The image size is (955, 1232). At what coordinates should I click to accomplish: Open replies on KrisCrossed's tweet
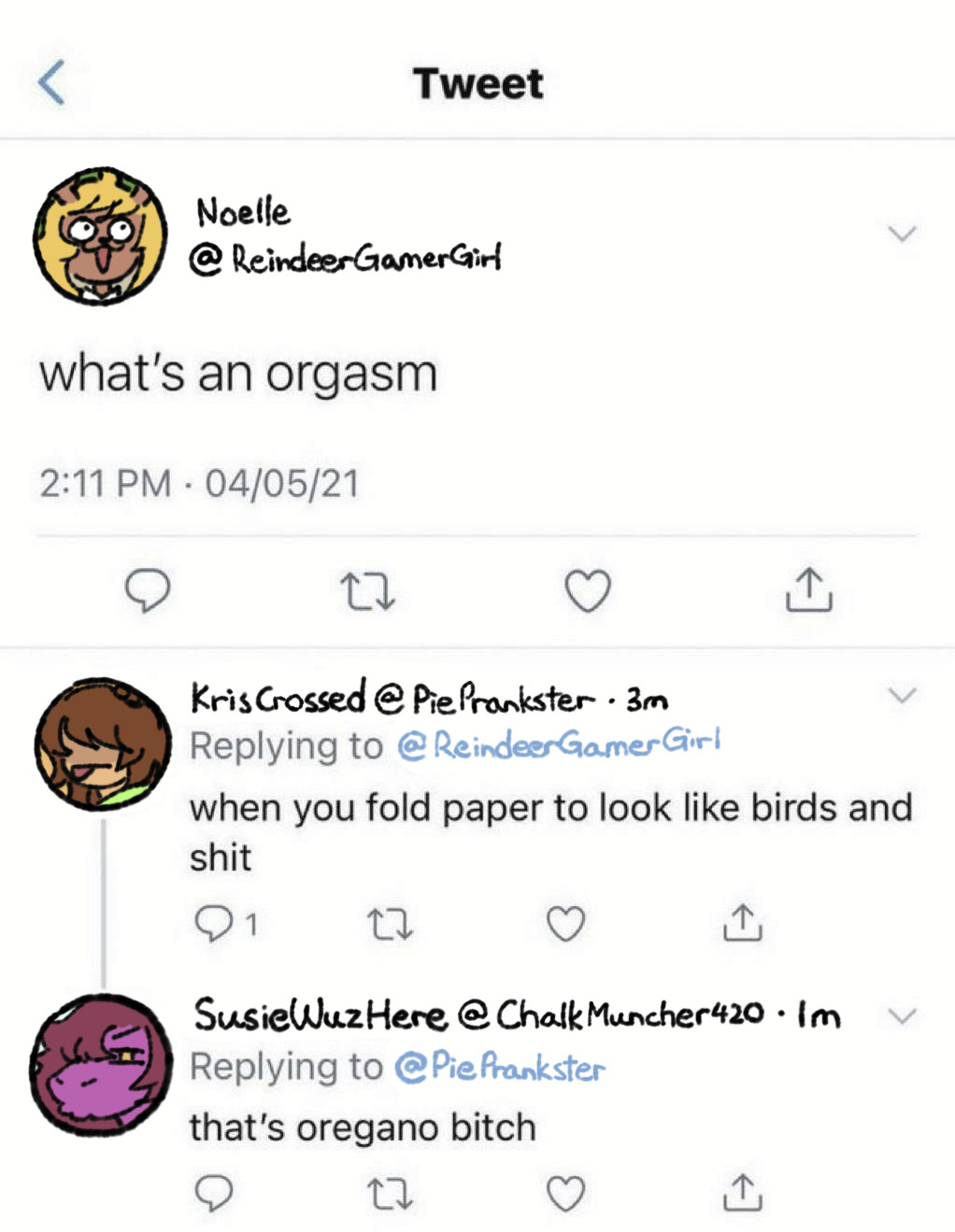point(225,924)
